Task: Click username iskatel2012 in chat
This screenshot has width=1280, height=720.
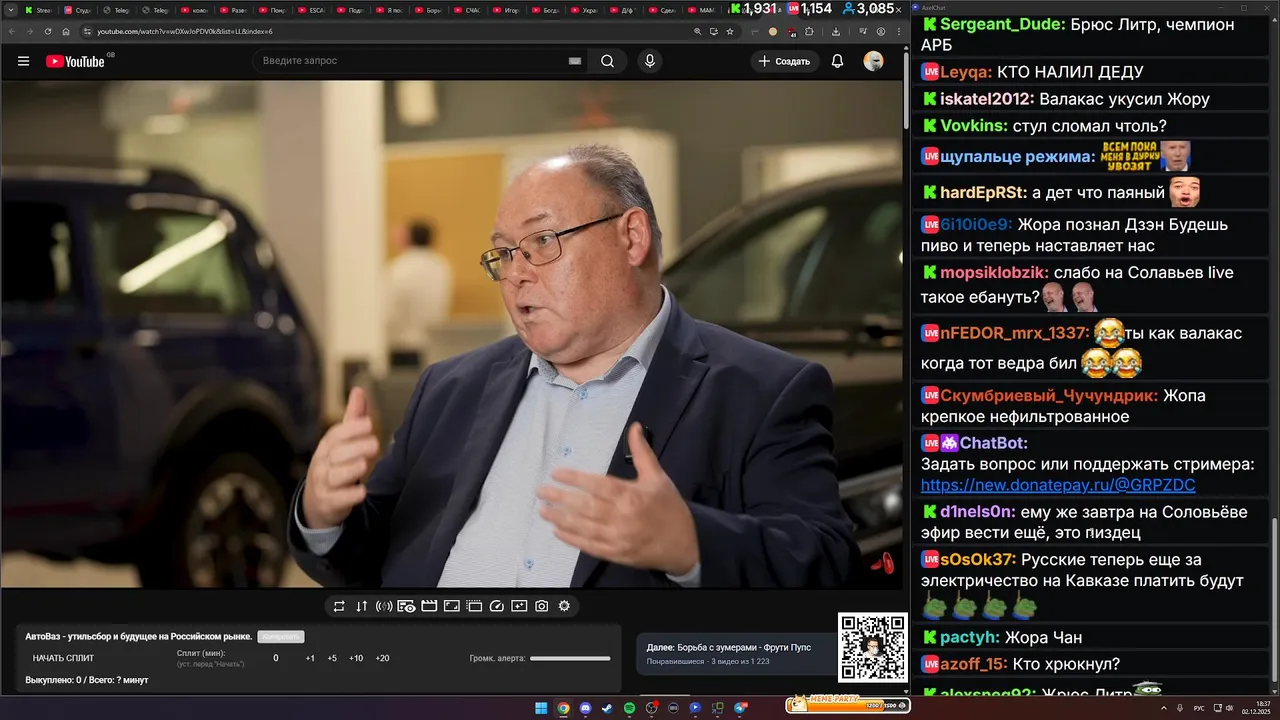Action: 987,99
